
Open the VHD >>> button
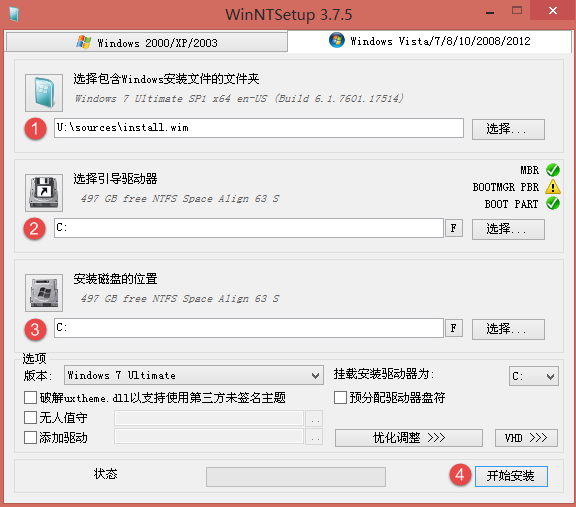526,438
